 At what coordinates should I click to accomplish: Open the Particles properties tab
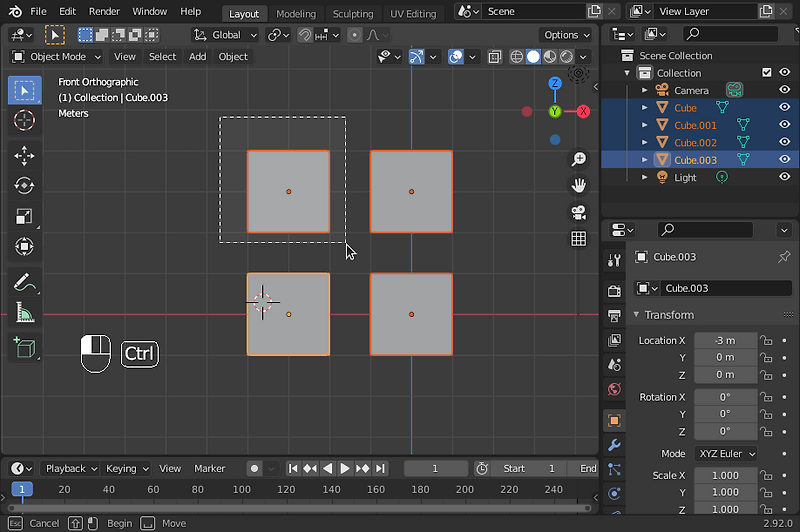pos(614,469)
